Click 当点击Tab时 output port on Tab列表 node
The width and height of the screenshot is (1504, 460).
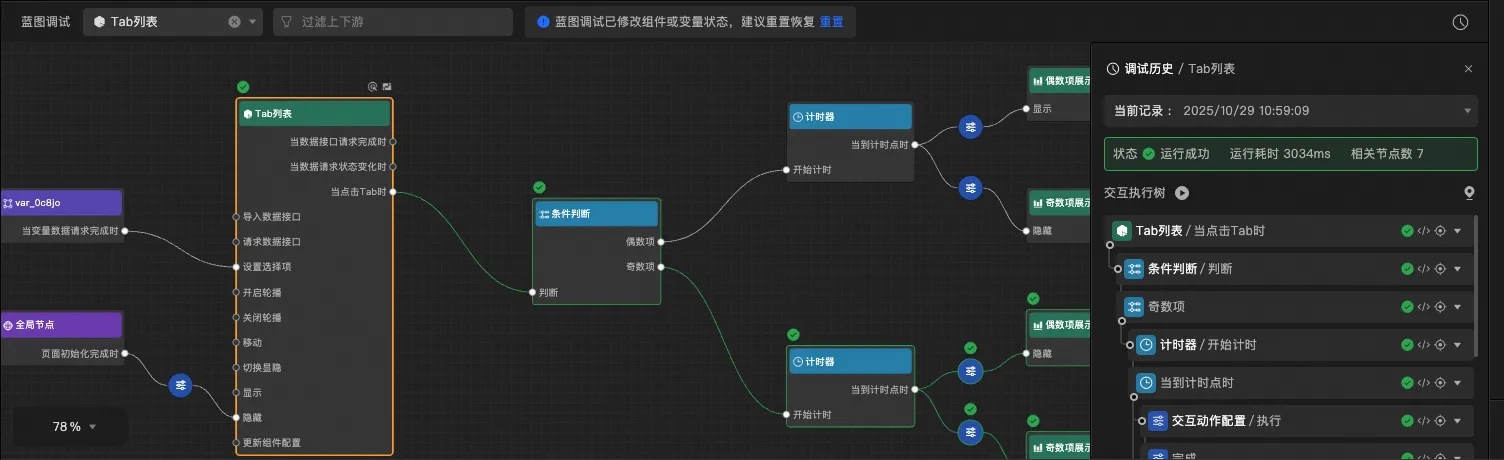pos(393,192)
